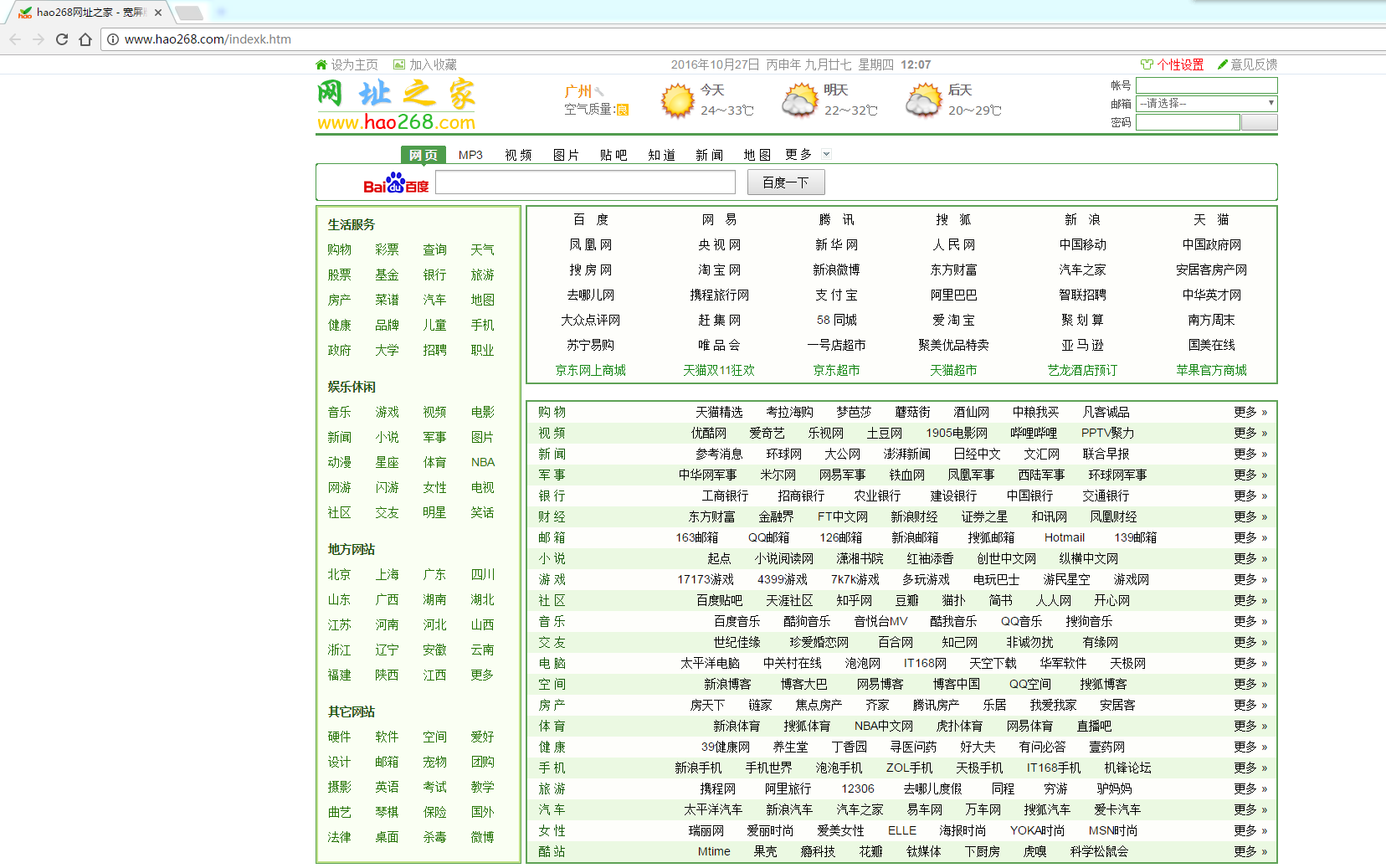Change city next to 广州
Screen dimensions: 1386x868
click(x=598, y=91)
